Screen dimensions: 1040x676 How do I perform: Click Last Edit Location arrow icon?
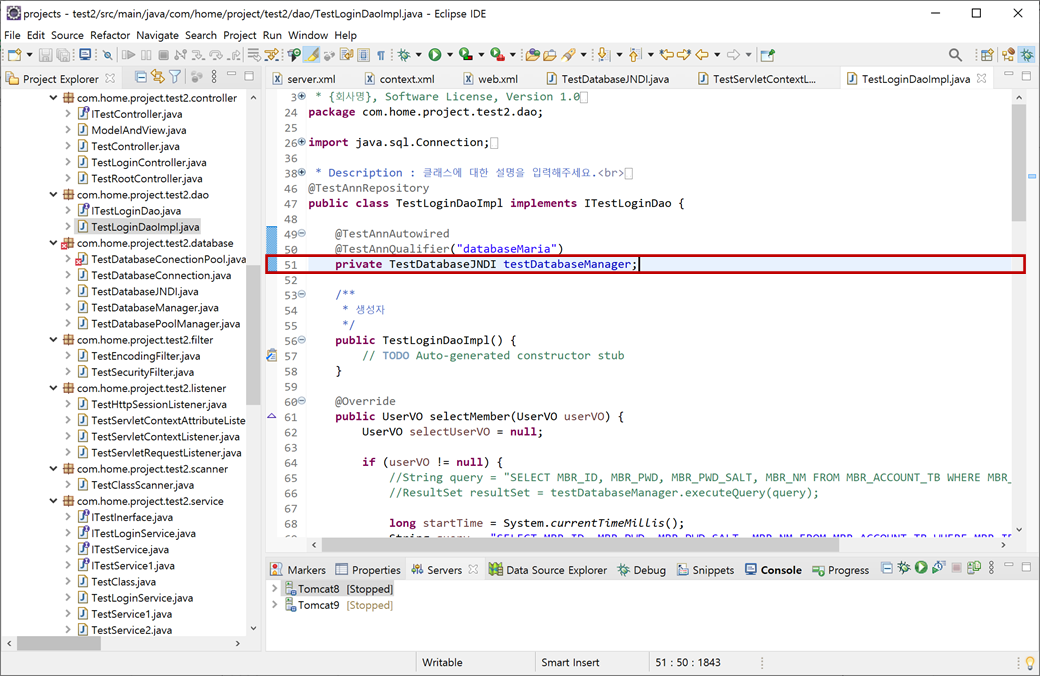pos(667,55)
